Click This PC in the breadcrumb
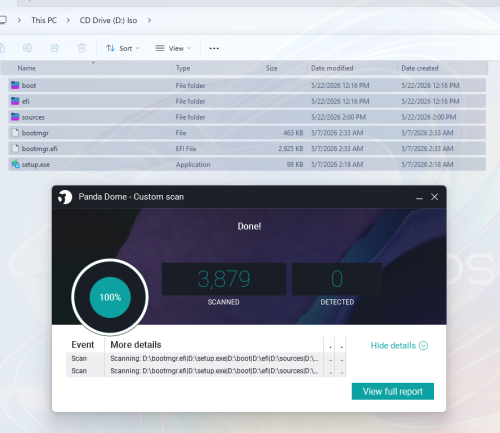Viewport: 500px width, 433px height. (x=44, y=20)
